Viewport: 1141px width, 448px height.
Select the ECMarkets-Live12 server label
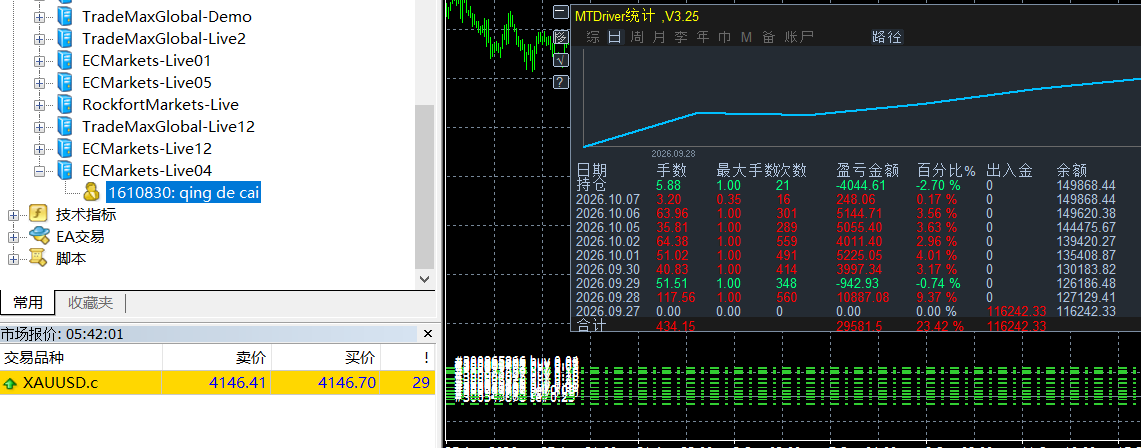pos(147,148)
